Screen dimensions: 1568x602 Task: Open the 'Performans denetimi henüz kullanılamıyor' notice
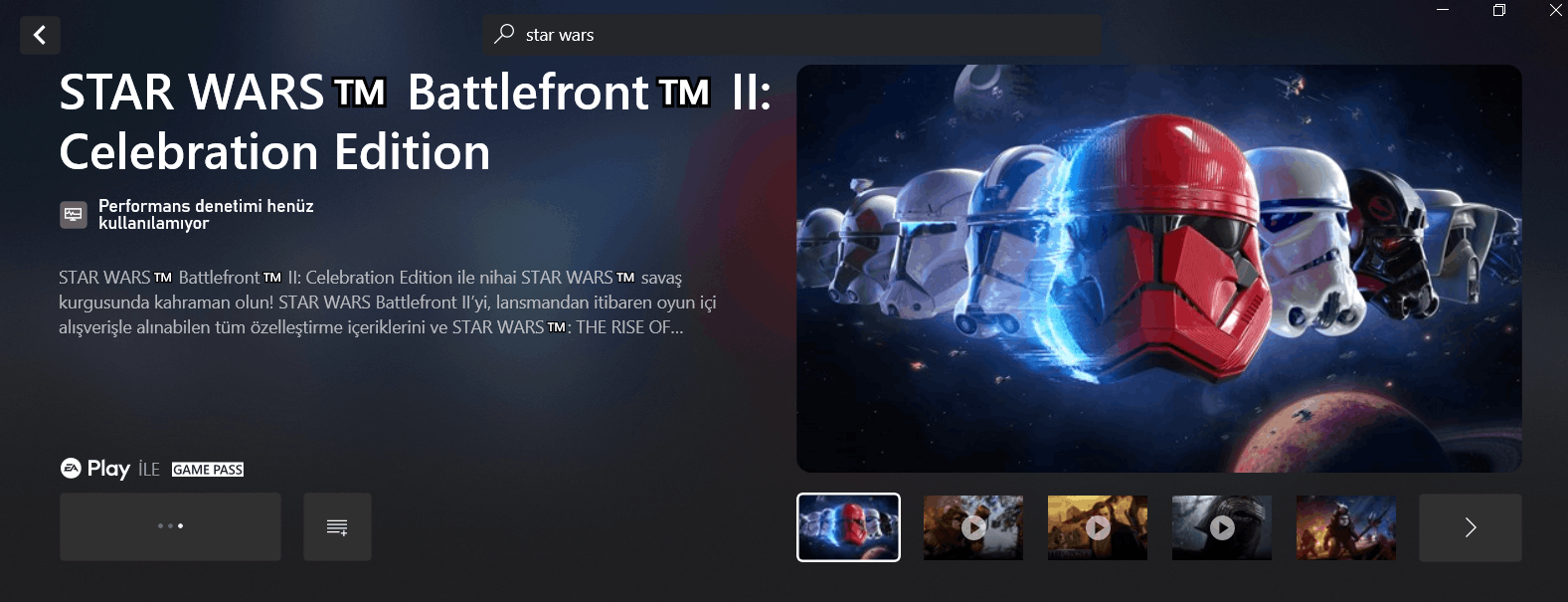point(206,214)
